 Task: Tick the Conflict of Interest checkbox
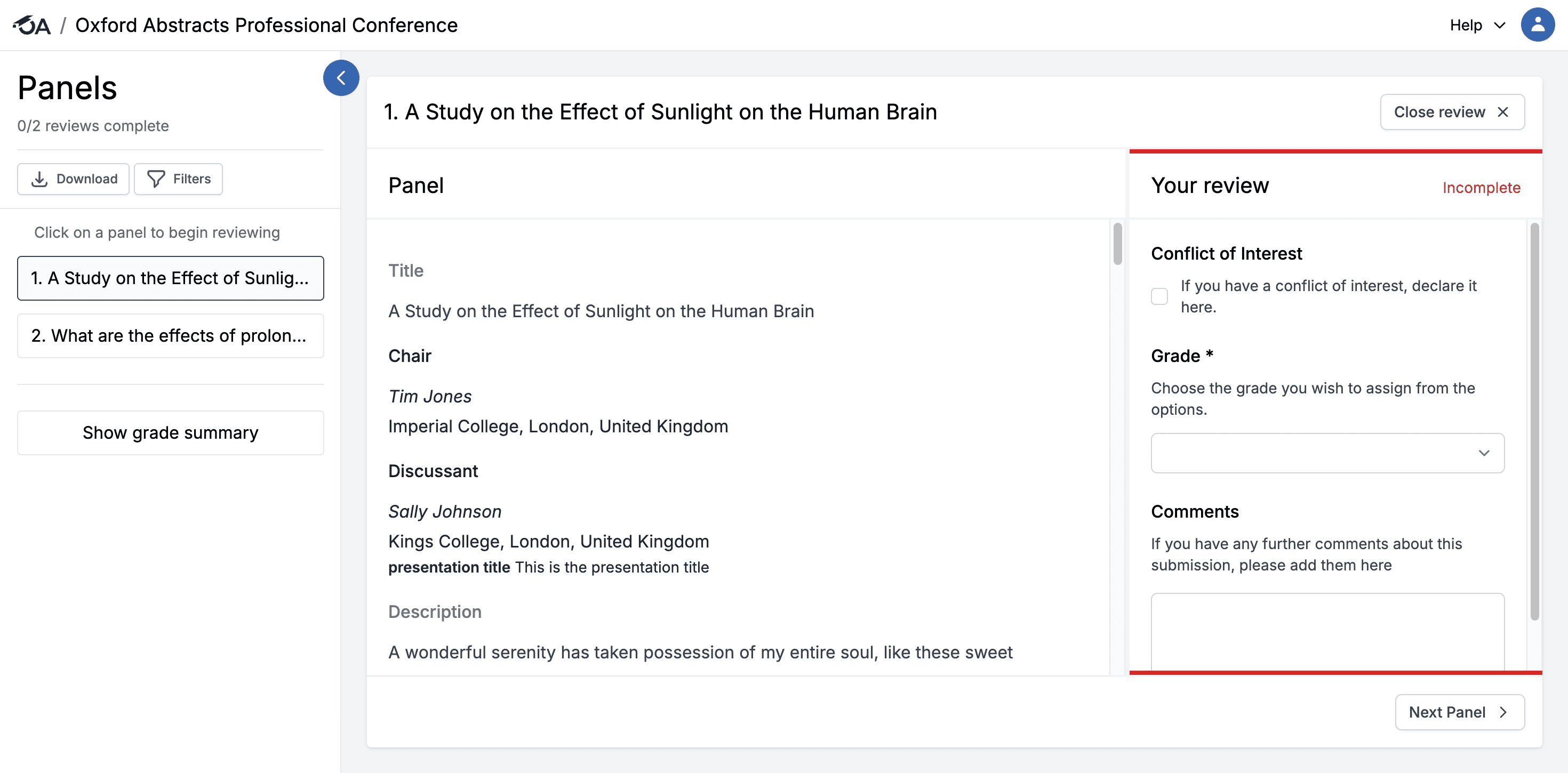pos(1159,296)
